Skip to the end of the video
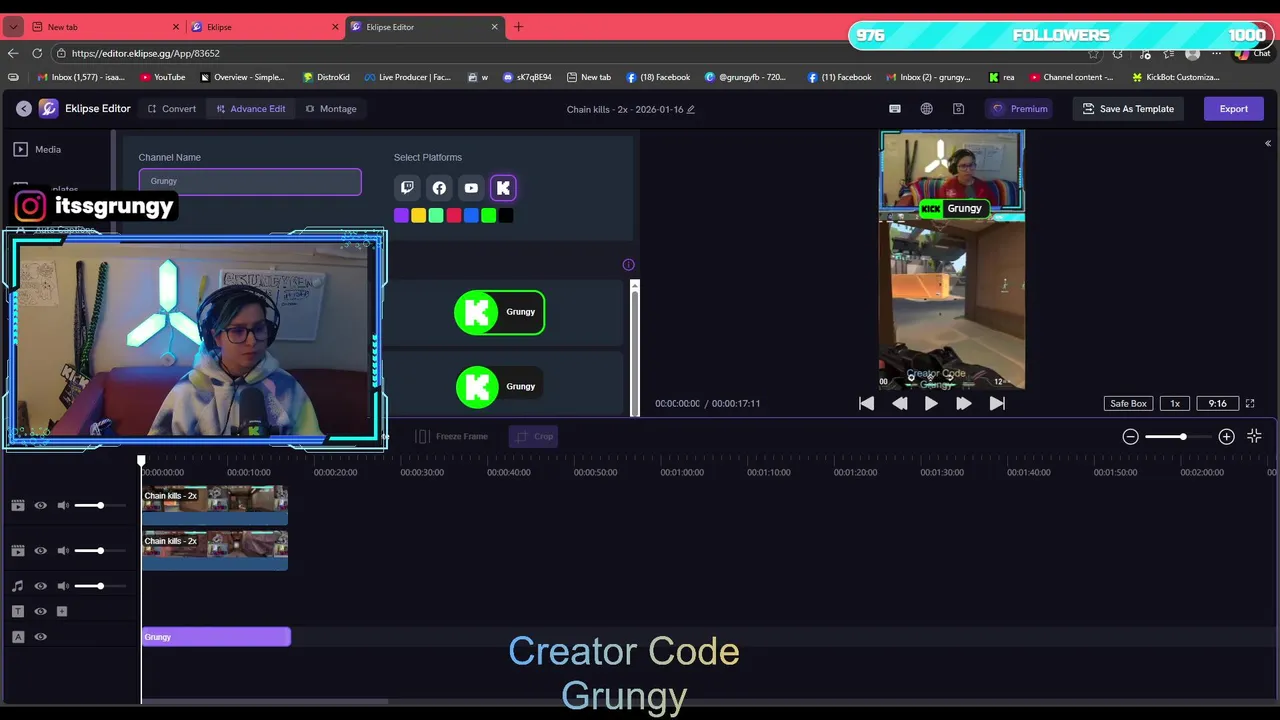Viewport: 1280px width, 720px height. tap(996, 403)
